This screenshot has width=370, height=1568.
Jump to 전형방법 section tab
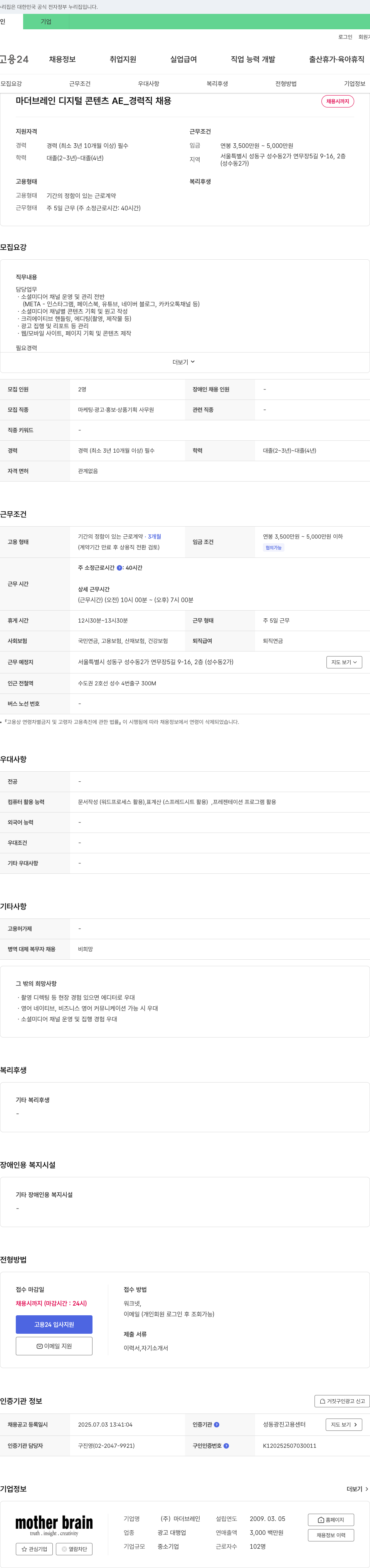[x=286, y=84]
